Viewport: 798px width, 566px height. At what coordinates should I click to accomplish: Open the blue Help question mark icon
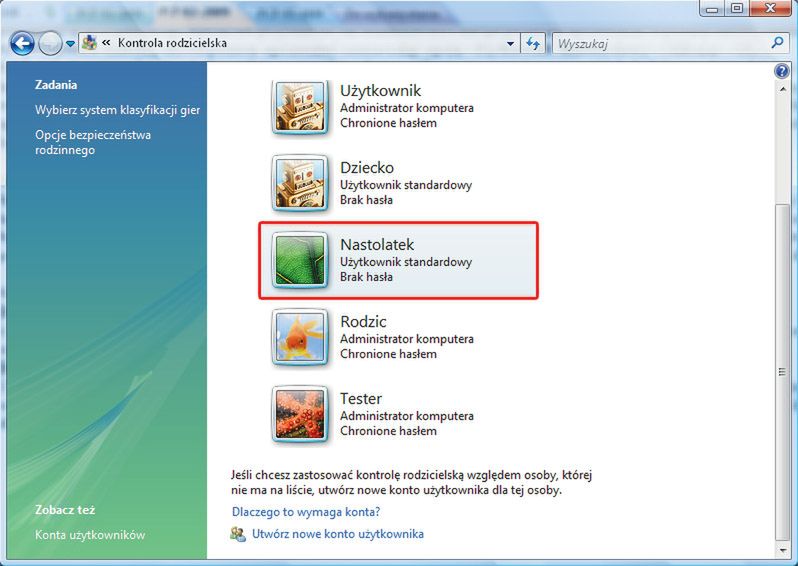(782, 71)
